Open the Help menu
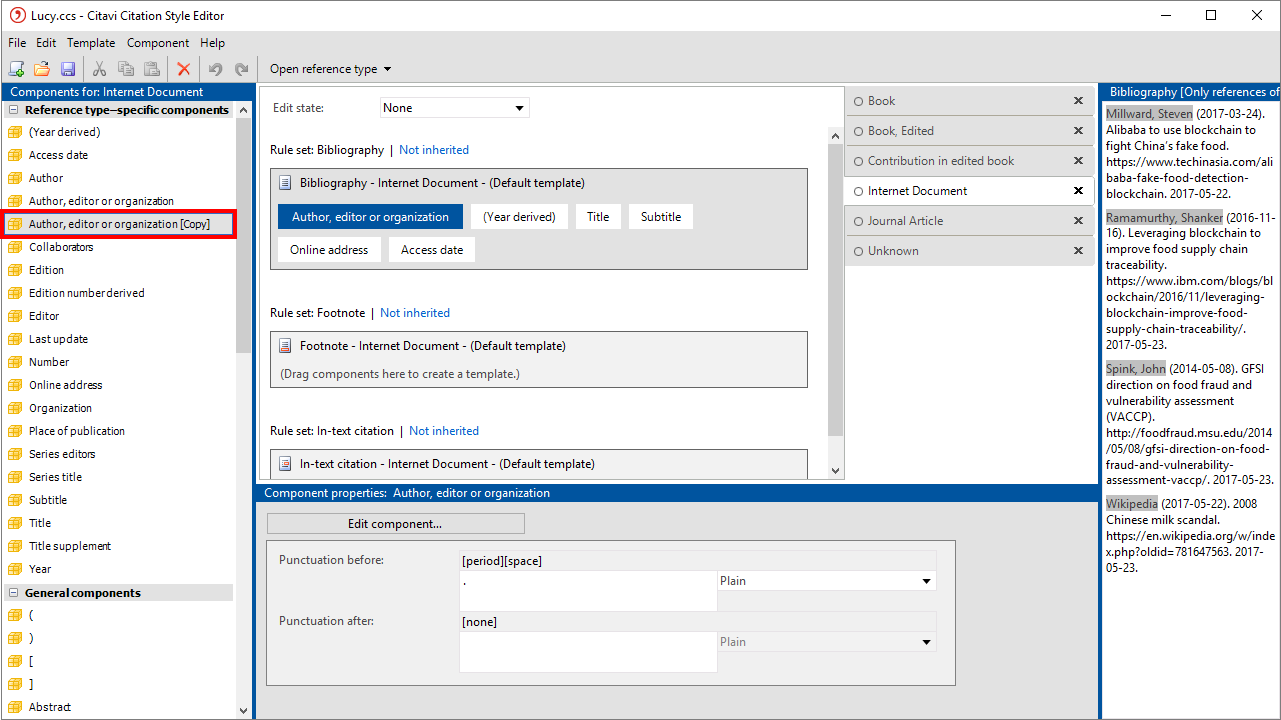Viewport: 1281px width, 720px height. [x=212, y=43]
